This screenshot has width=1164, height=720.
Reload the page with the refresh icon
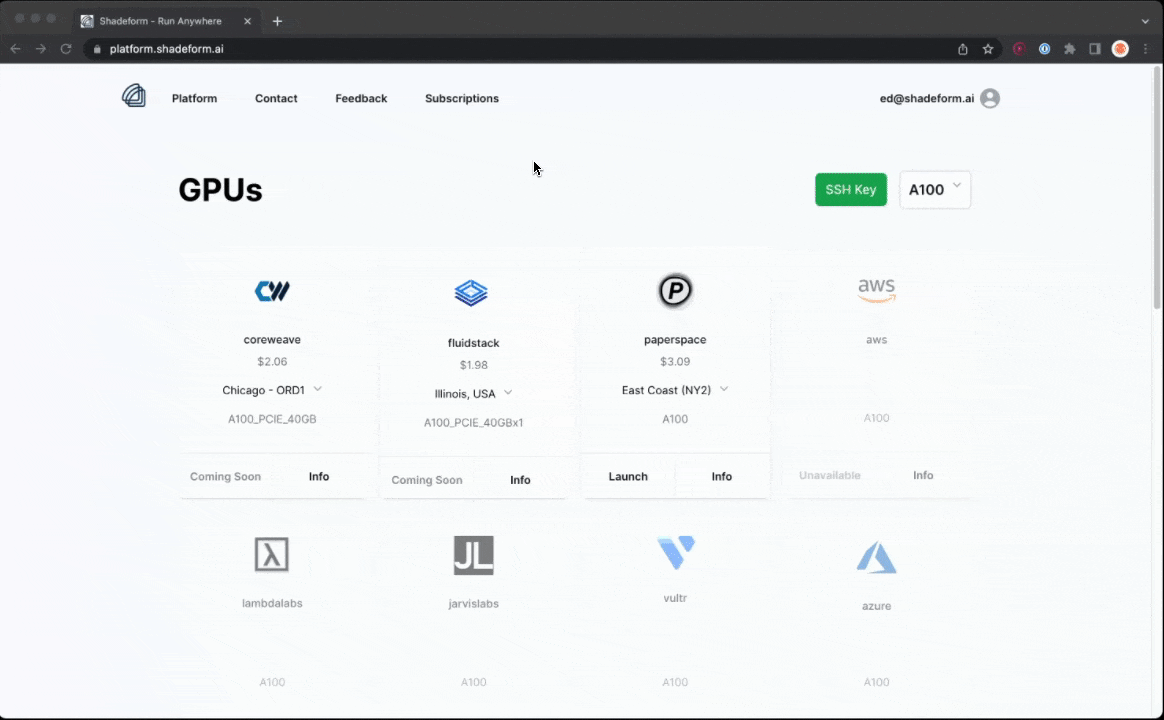[66, 49]
